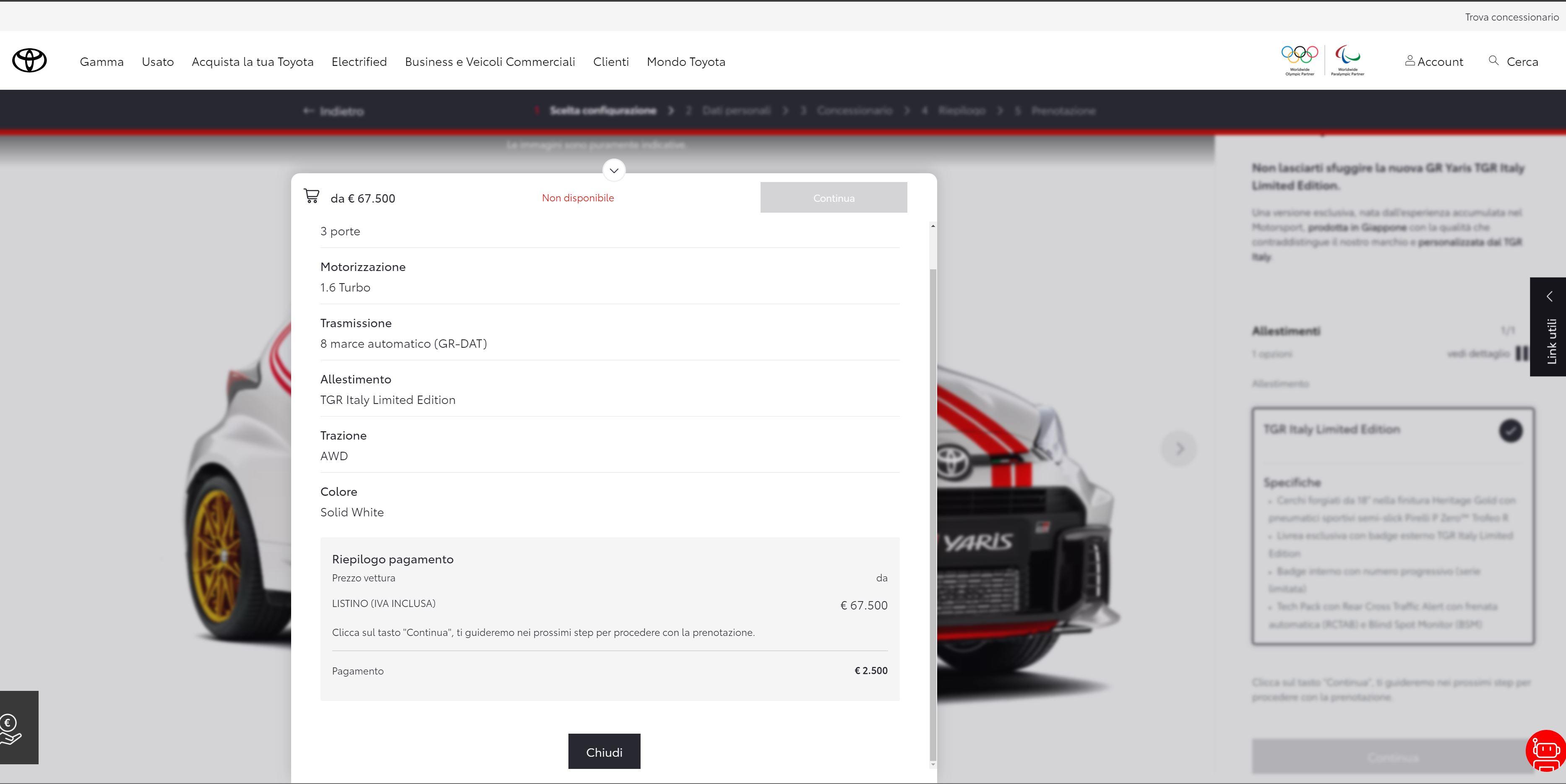Viewport: 1566px width, 784px height.
Task: Click the summary panel vertical scrollbar
Action: (933, 514)
